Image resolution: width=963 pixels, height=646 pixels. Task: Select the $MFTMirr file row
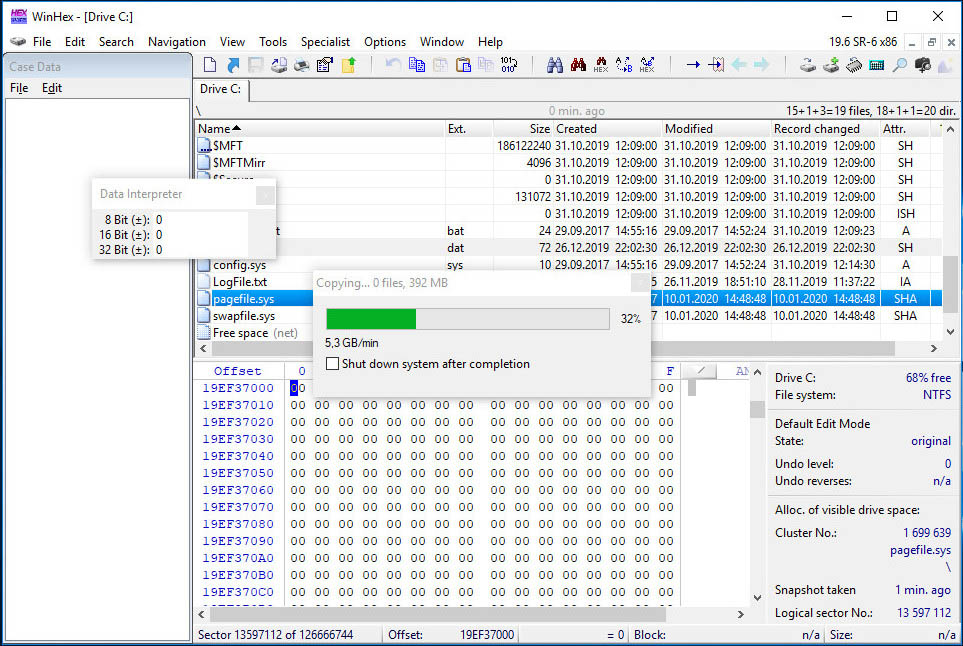pyautogui.click(x=568, y=163)
